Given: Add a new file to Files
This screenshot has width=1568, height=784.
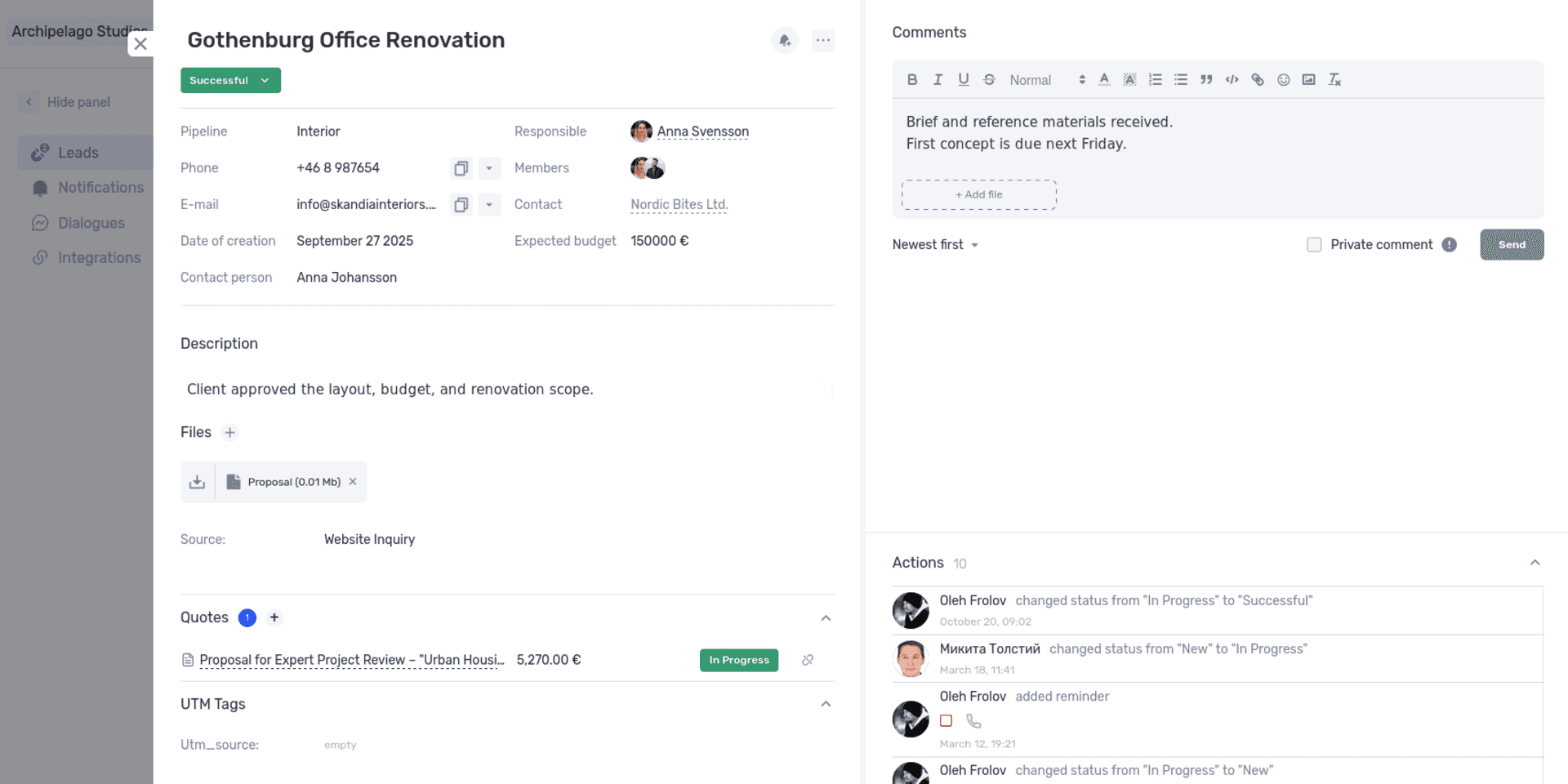Looking at the screenshot, I should tap(230, 433).
